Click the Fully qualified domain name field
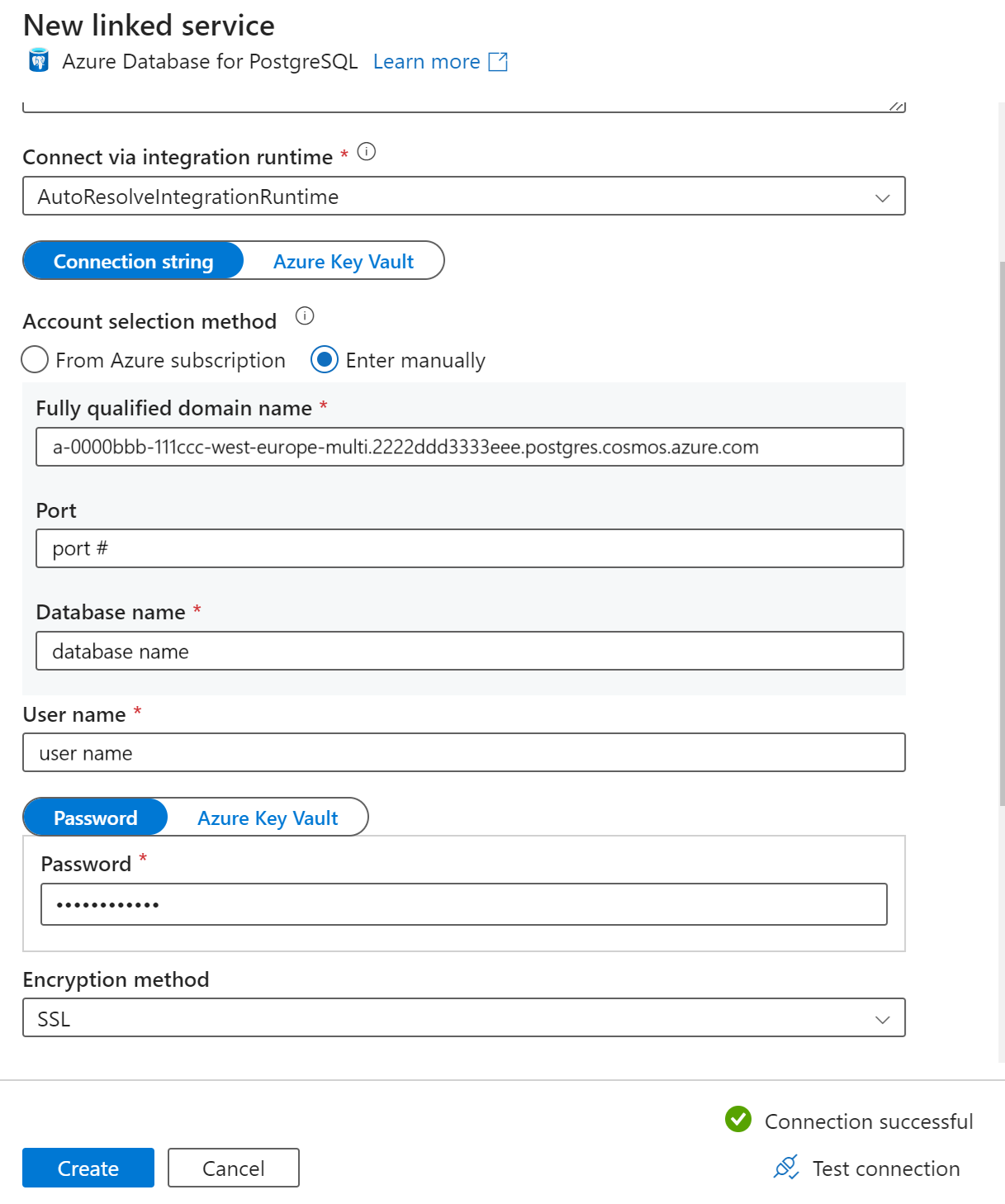 coord(469,447)
